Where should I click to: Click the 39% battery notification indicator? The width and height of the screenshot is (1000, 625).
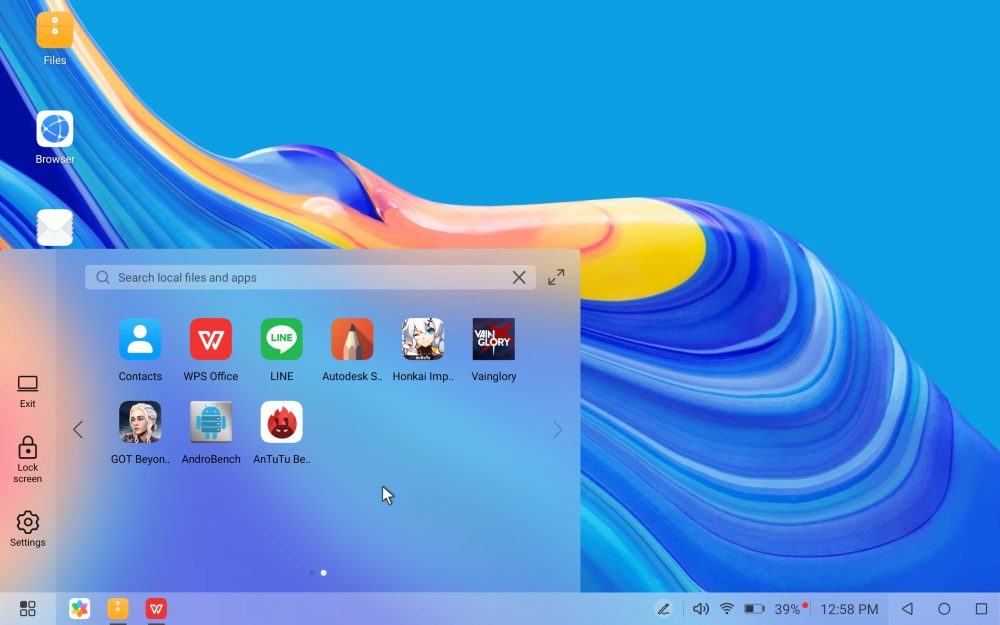pyautogui.click(x=791, y=609)
